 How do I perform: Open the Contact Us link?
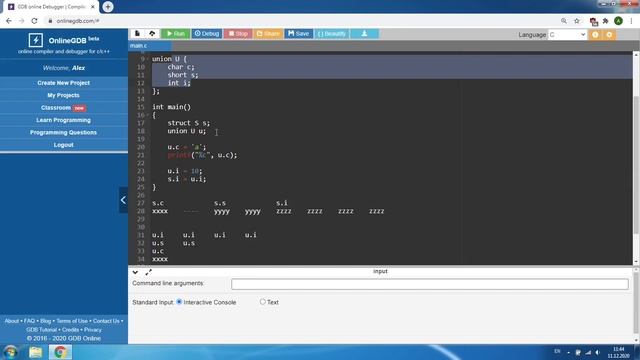[106, 321]
